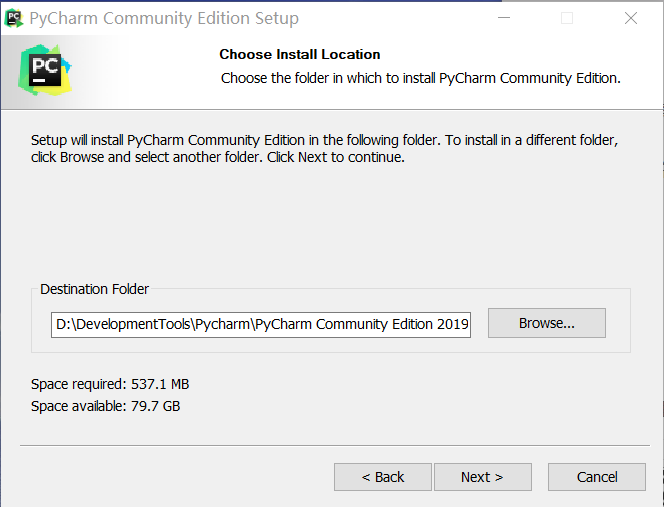Click the 'Space required: 537.1 MB' text

coord(110,384)
